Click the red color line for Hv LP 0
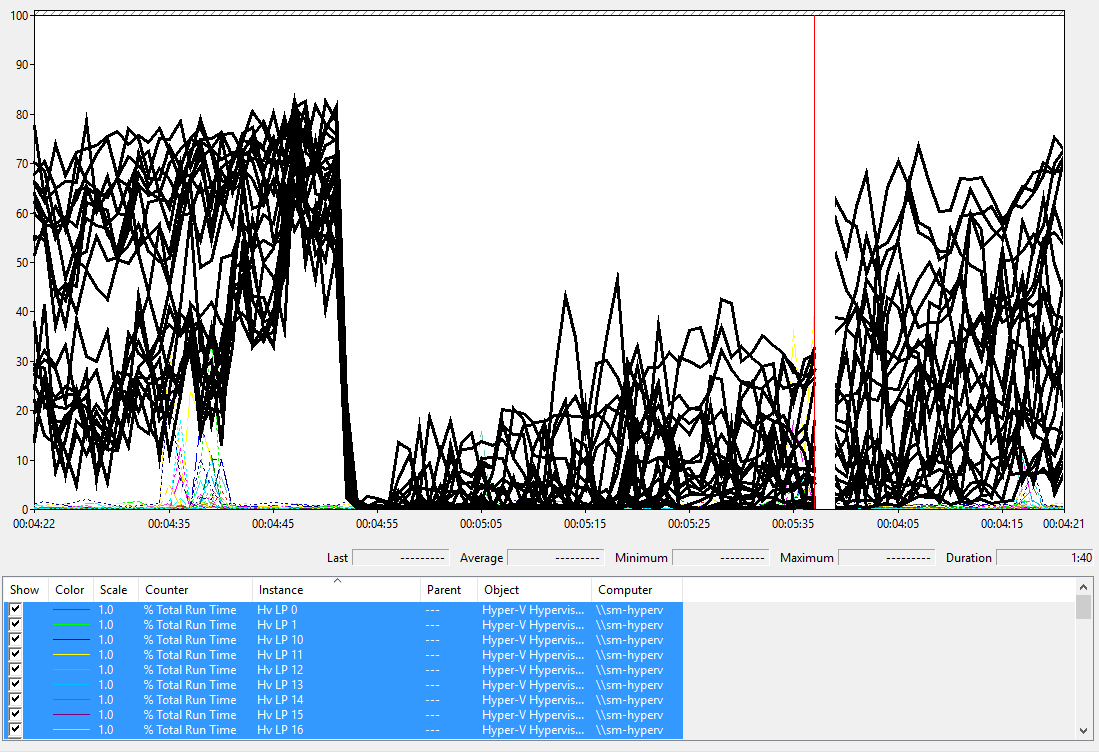The height and width of the screenshot is (753, 1099). click(x=71, y=610)
